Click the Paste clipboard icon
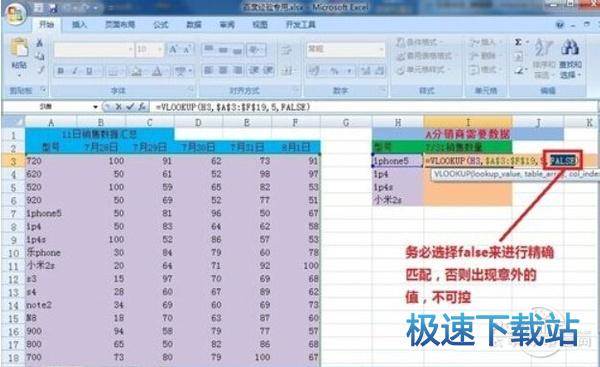Screen dimensions: 600x367 click(x=19, y=48)
